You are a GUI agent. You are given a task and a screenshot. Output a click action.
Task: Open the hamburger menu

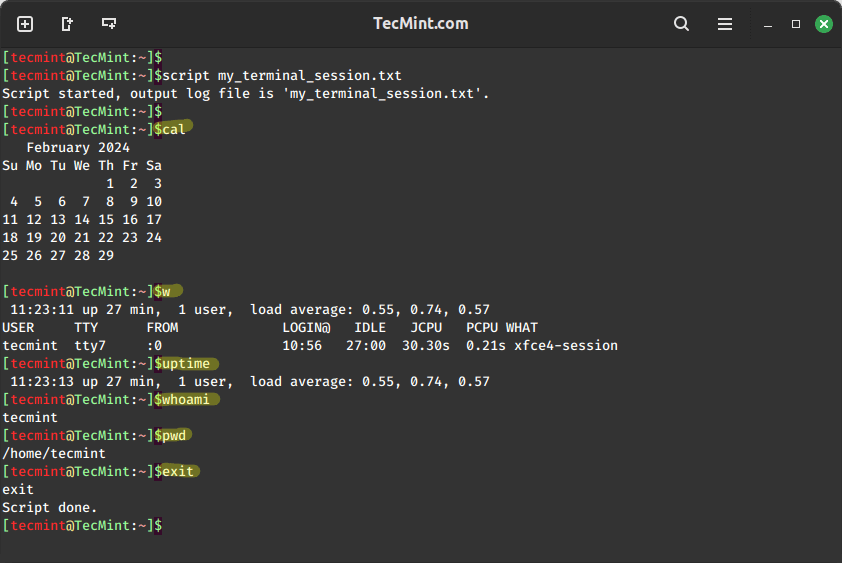coord(724,24)
